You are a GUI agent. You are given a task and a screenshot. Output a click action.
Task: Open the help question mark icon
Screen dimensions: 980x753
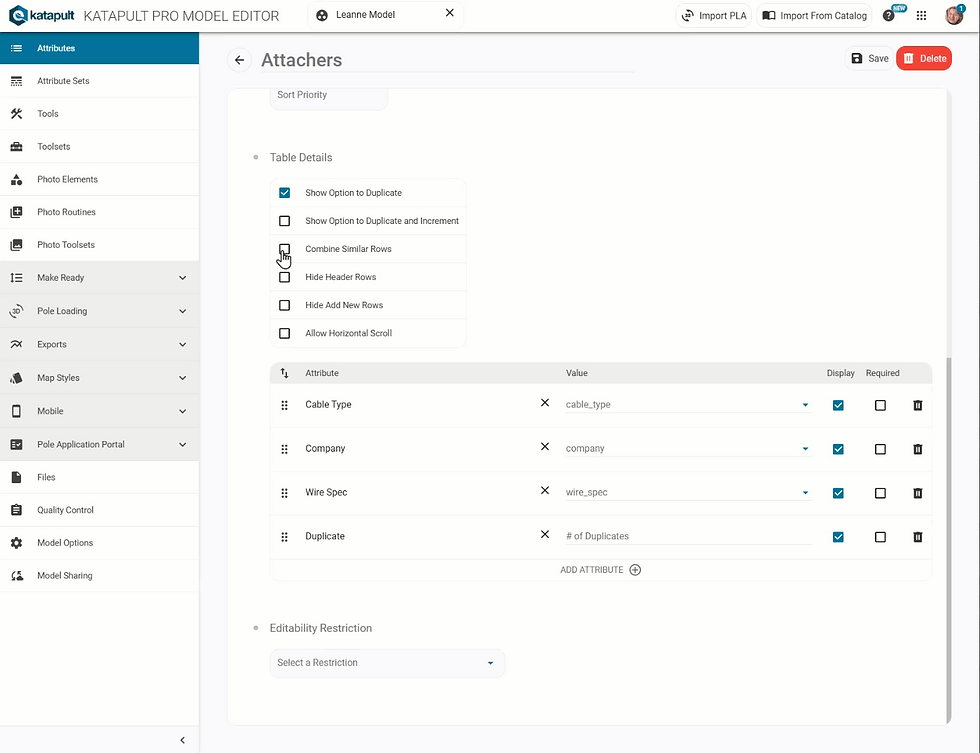click(x=888, y=16)
